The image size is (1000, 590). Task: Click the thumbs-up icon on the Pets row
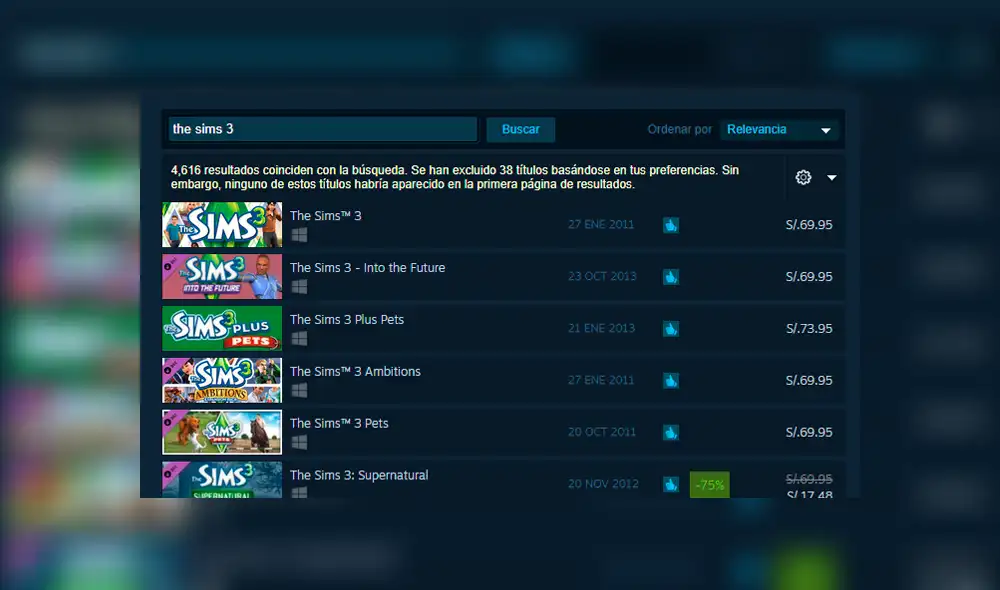[670, 432]
